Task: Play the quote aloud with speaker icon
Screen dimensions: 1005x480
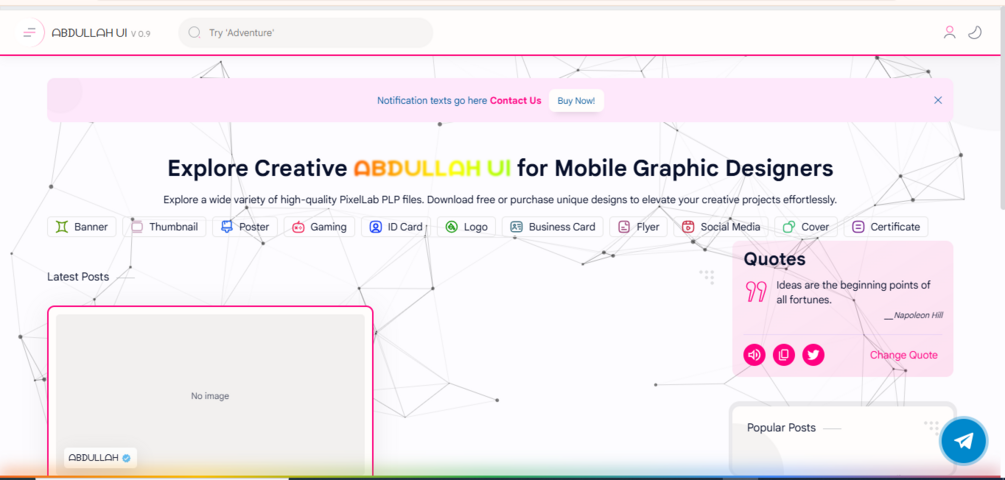Action: (x=754, y=355)
